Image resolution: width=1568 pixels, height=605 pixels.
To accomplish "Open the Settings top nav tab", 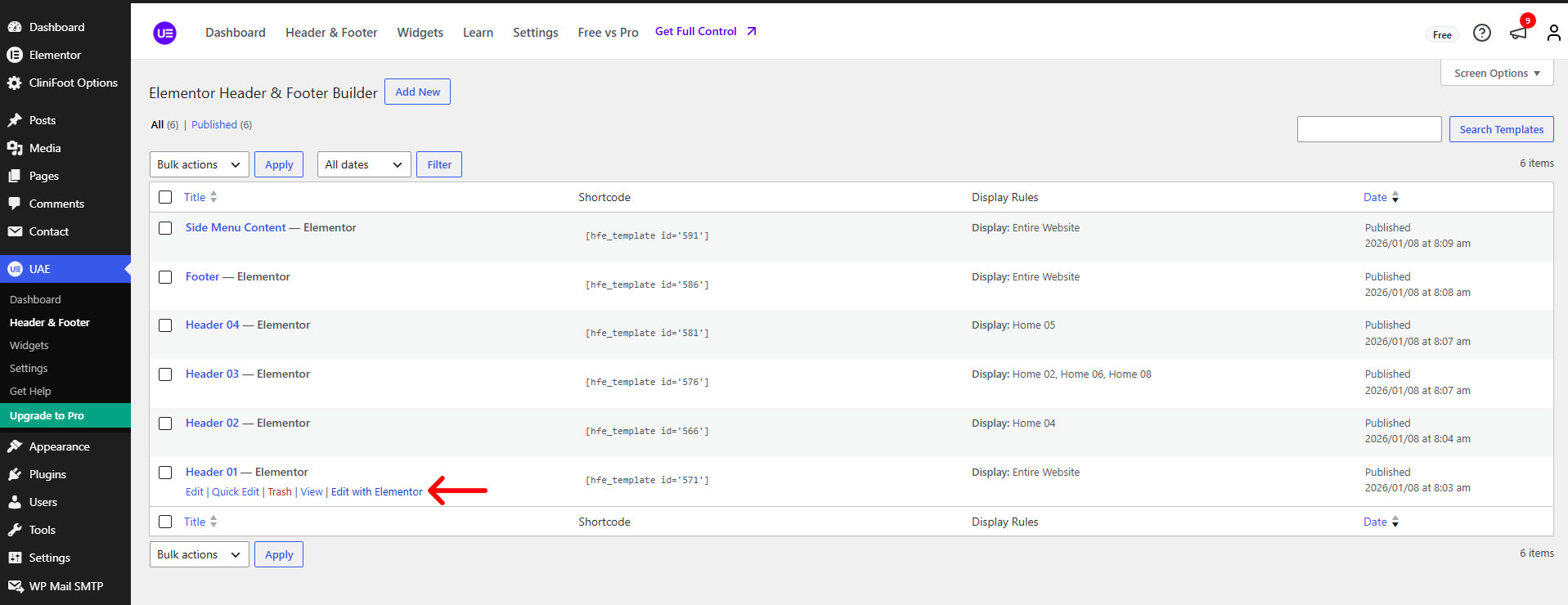I will tap(536, 33).
